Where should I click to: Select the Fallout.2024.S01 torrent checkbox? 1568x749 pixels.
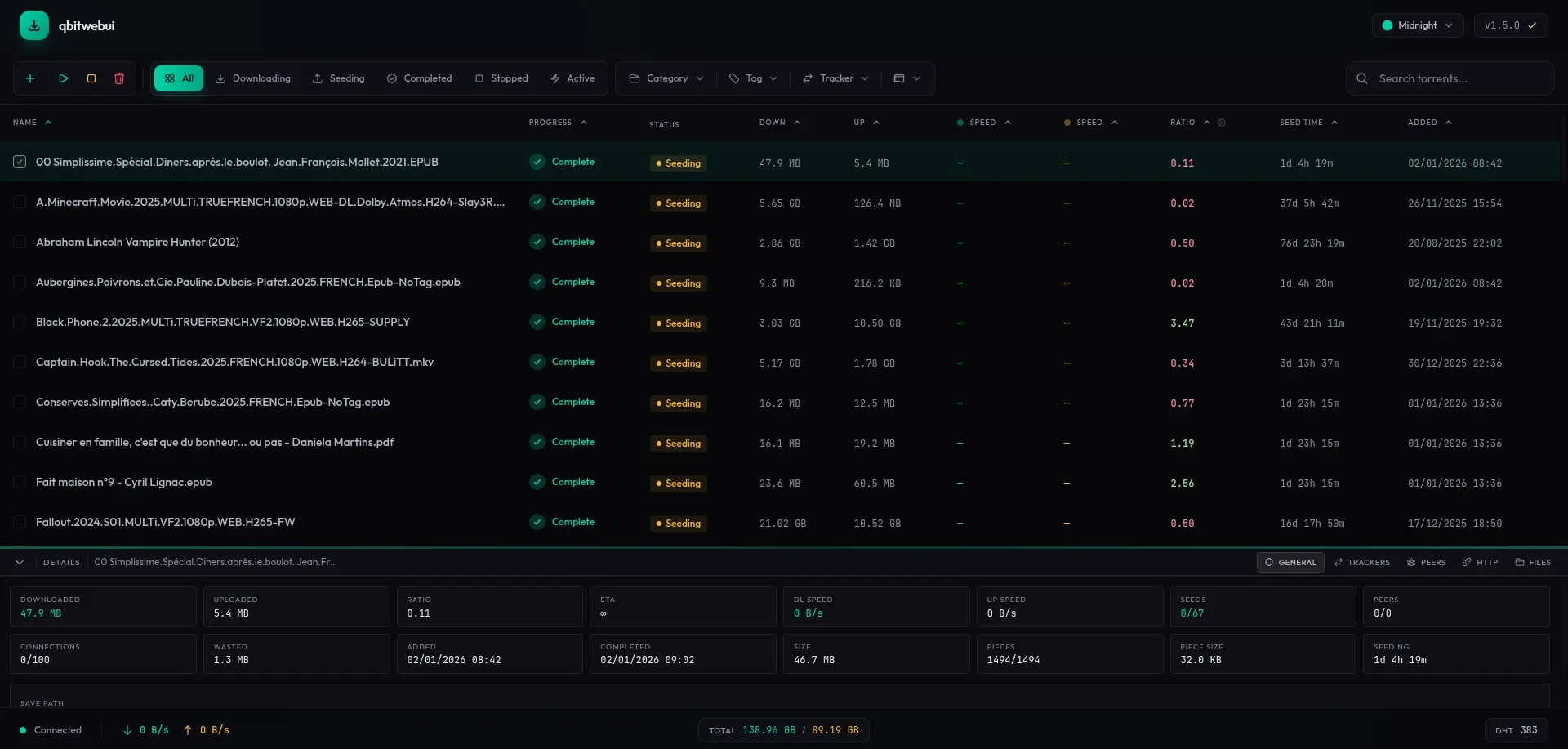tap(20, 522)
